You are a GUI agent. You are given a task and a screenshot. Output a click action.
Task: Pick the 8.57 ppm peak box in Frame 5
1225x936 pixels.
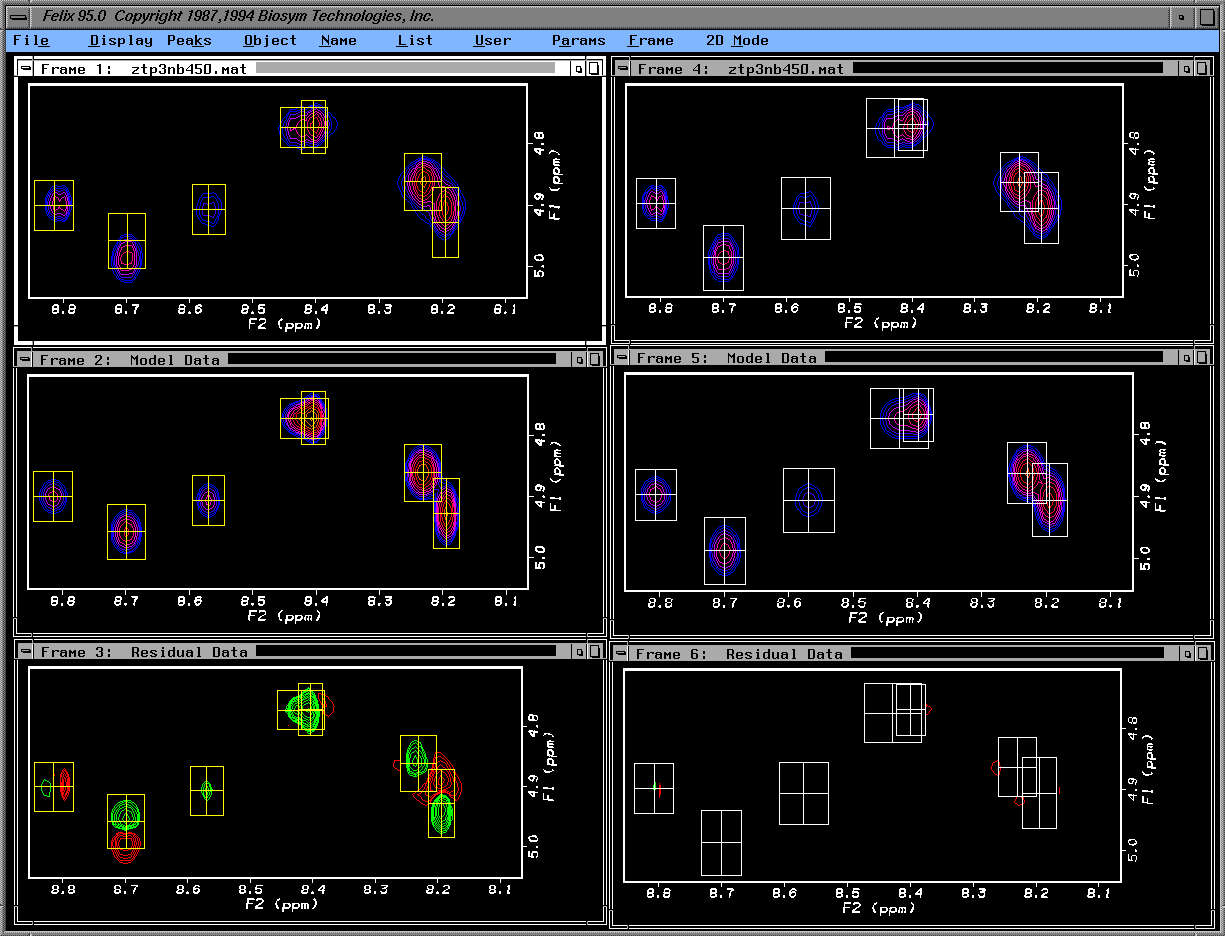[x=808, y=499]
